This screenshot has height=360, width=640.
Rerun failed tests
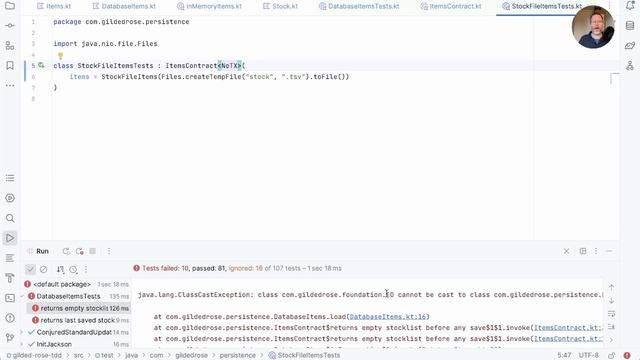[80, 251]
